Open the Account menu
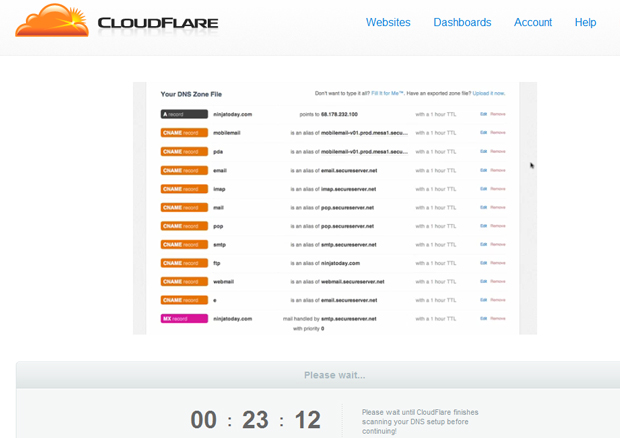This screenshot has width=620, height=438. pos(533,22)
